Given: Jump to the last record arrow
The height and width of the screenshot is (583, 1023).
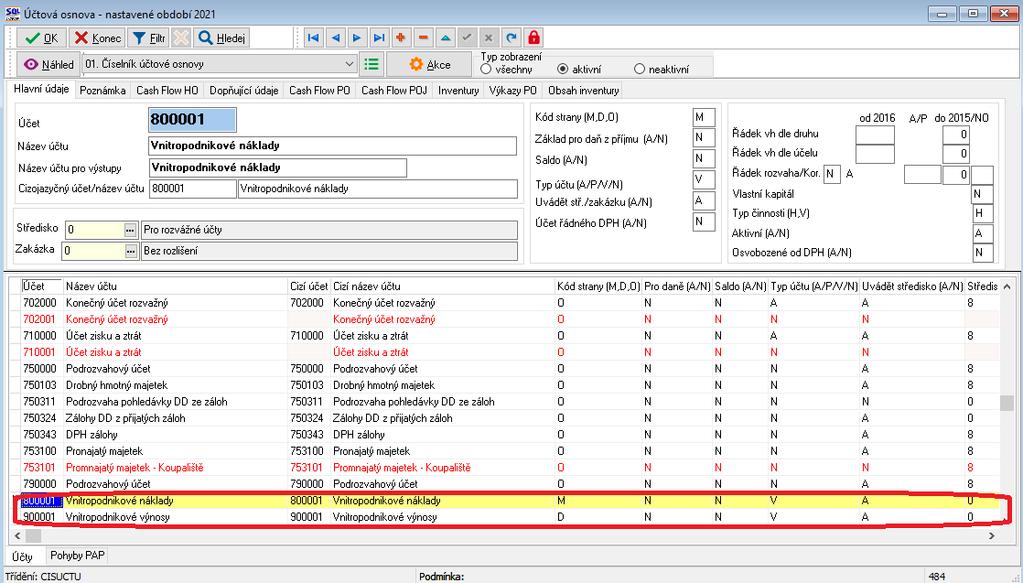Looking at the screenshot, I should click(379, 38).
